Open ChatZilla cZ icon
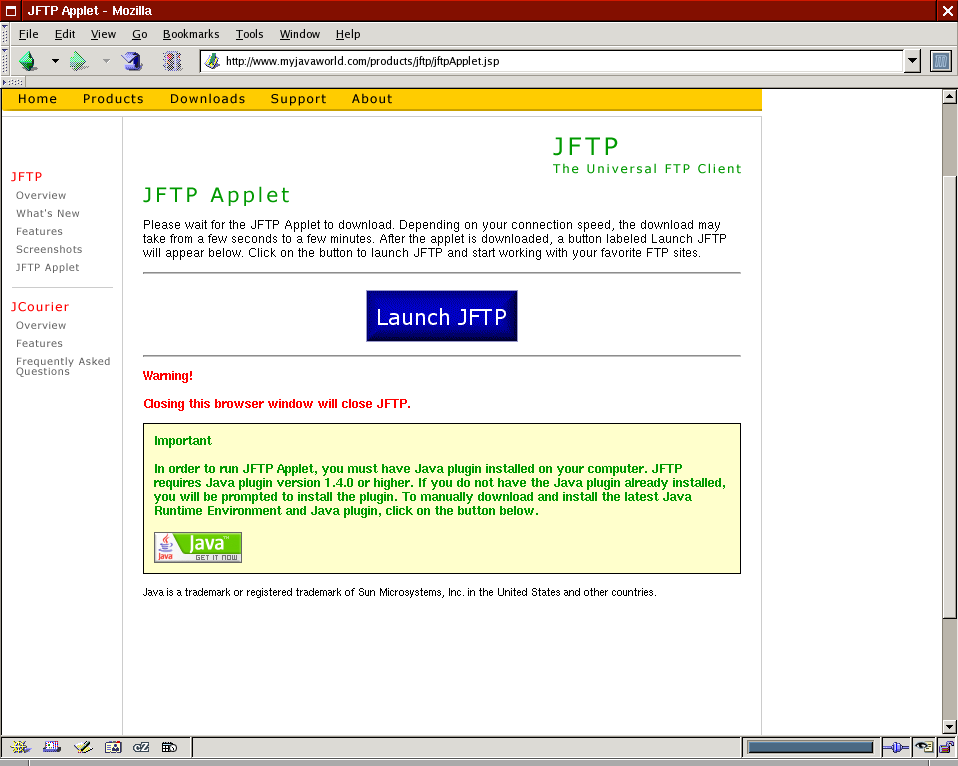The height and width of the screenshot is (766, 958). coord(141,747)
